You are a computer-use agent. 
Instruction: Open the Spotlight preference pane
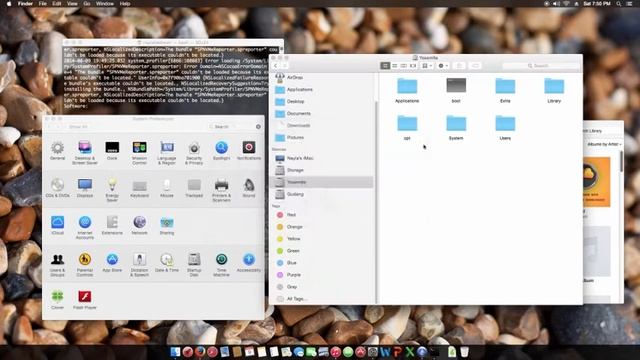(221, 150)
